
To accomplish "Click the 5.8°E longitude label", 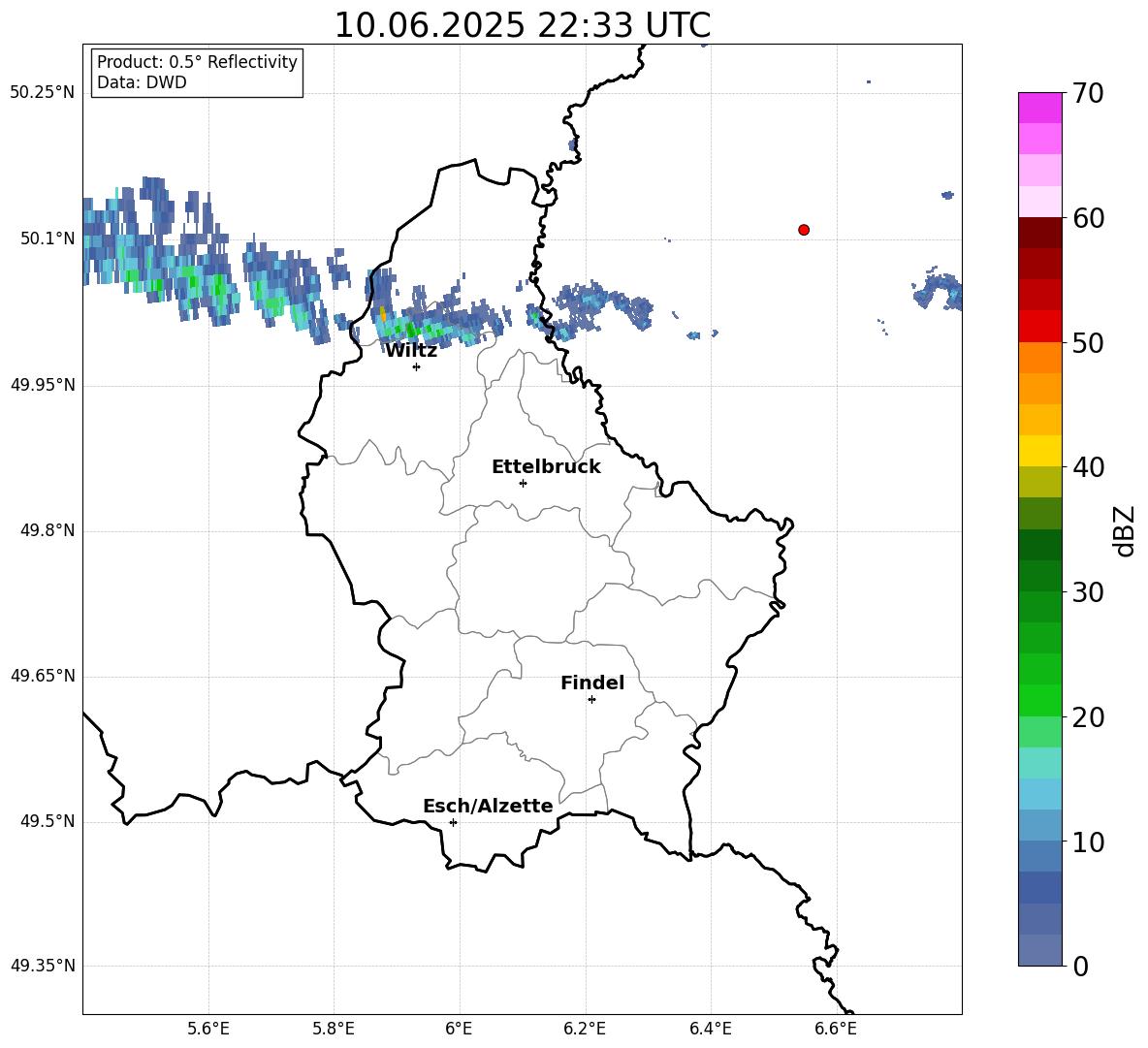I will tap(334, 1030).
